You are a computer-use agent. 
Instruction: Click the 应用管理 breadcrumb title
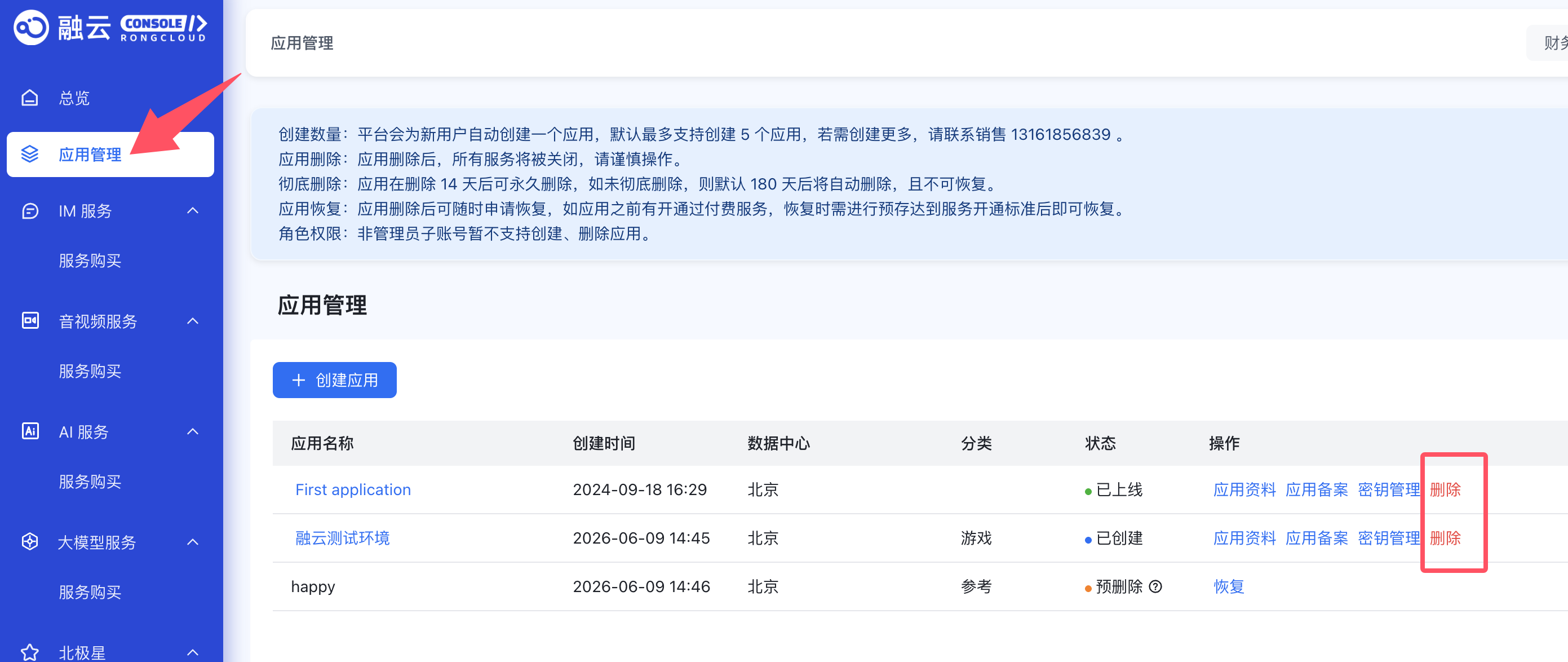[x=302, y=43]
